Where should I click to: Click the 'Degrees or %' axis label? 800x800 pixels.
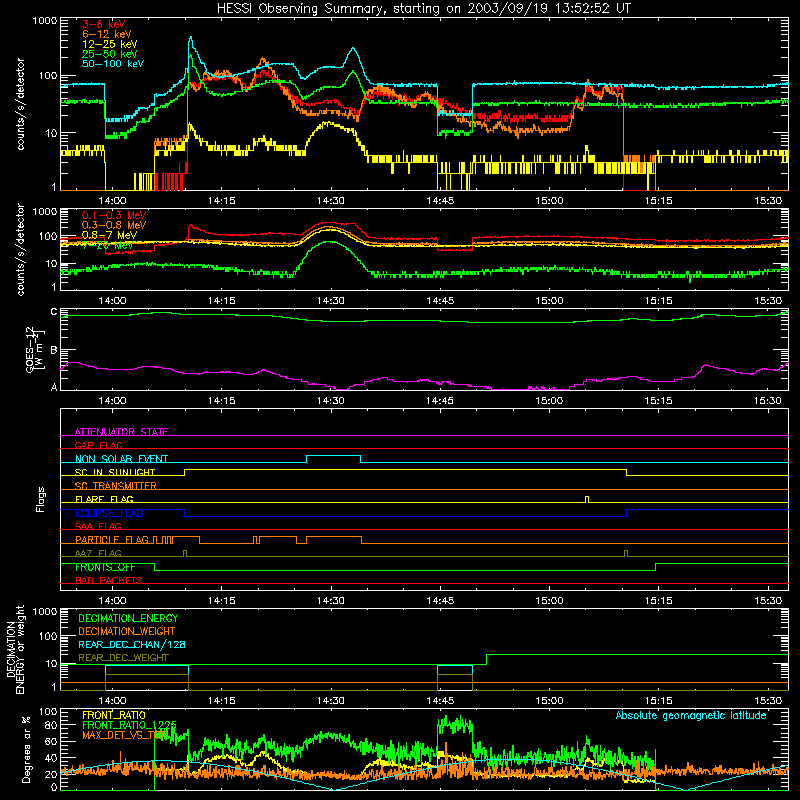coord(26,749)
